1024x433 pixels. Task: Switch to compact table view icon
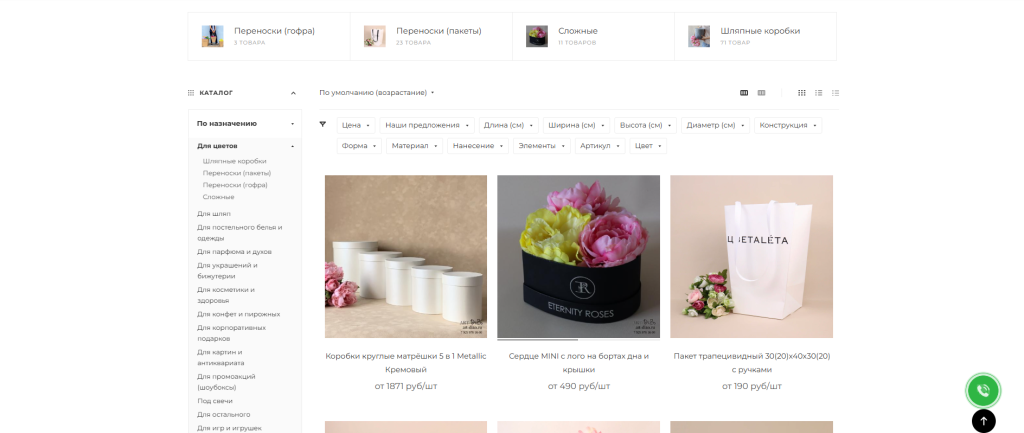pyautogui.click(x=835, y=93)
